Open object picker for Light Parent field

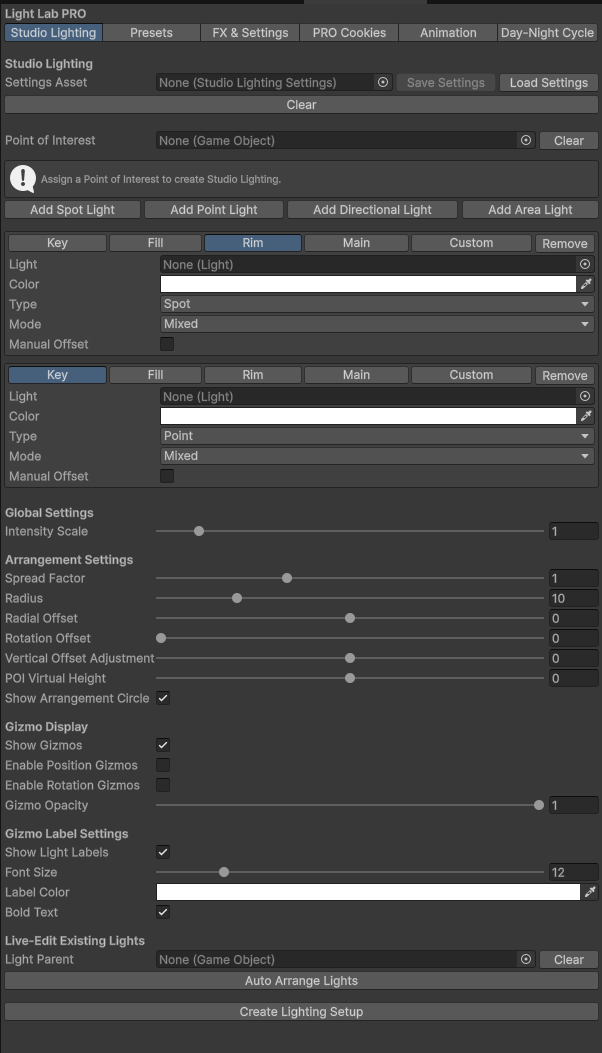(526, 959)
